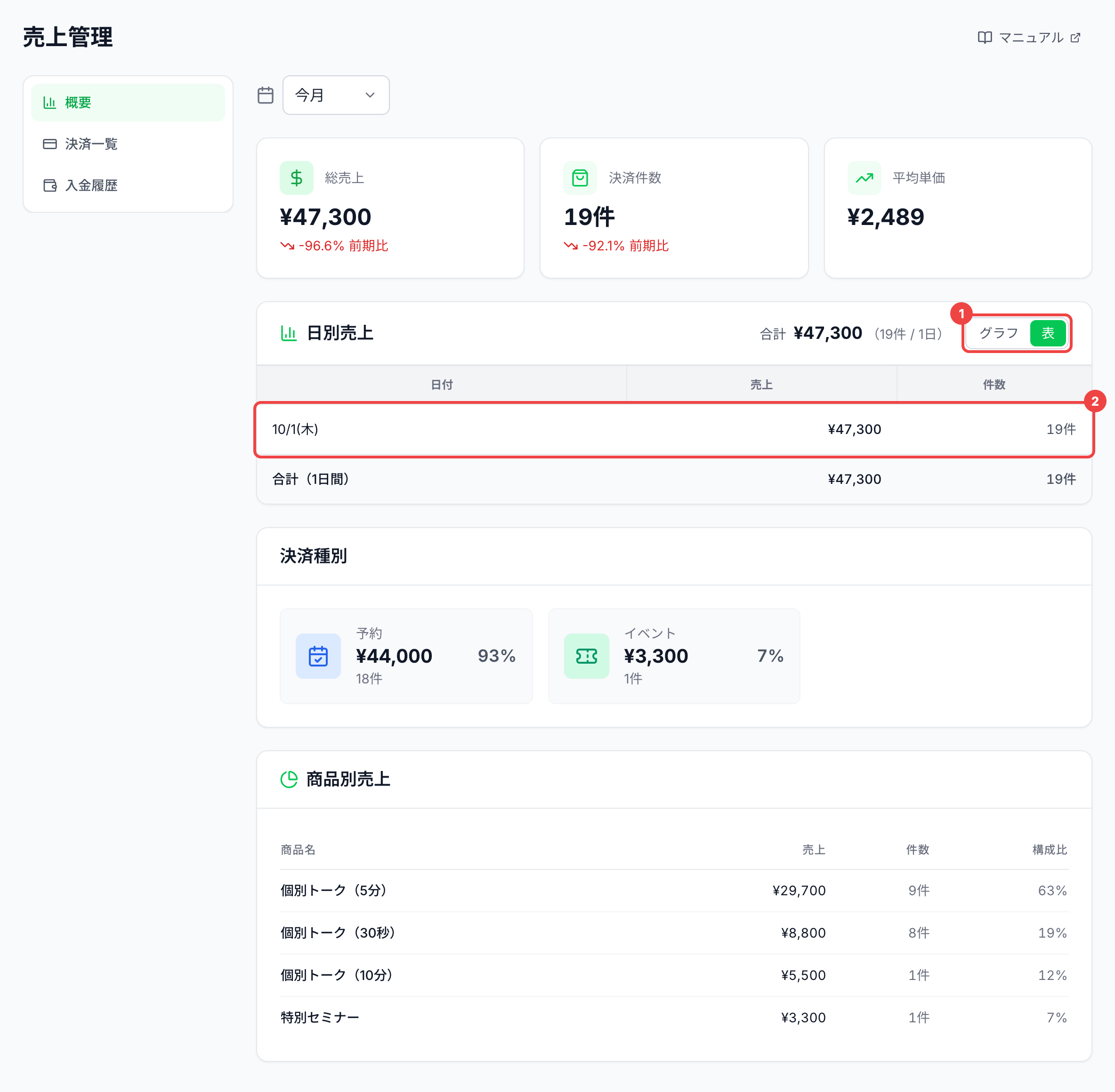
Task: Click 個別トーク（5分） product row
Action: [674, 891]
